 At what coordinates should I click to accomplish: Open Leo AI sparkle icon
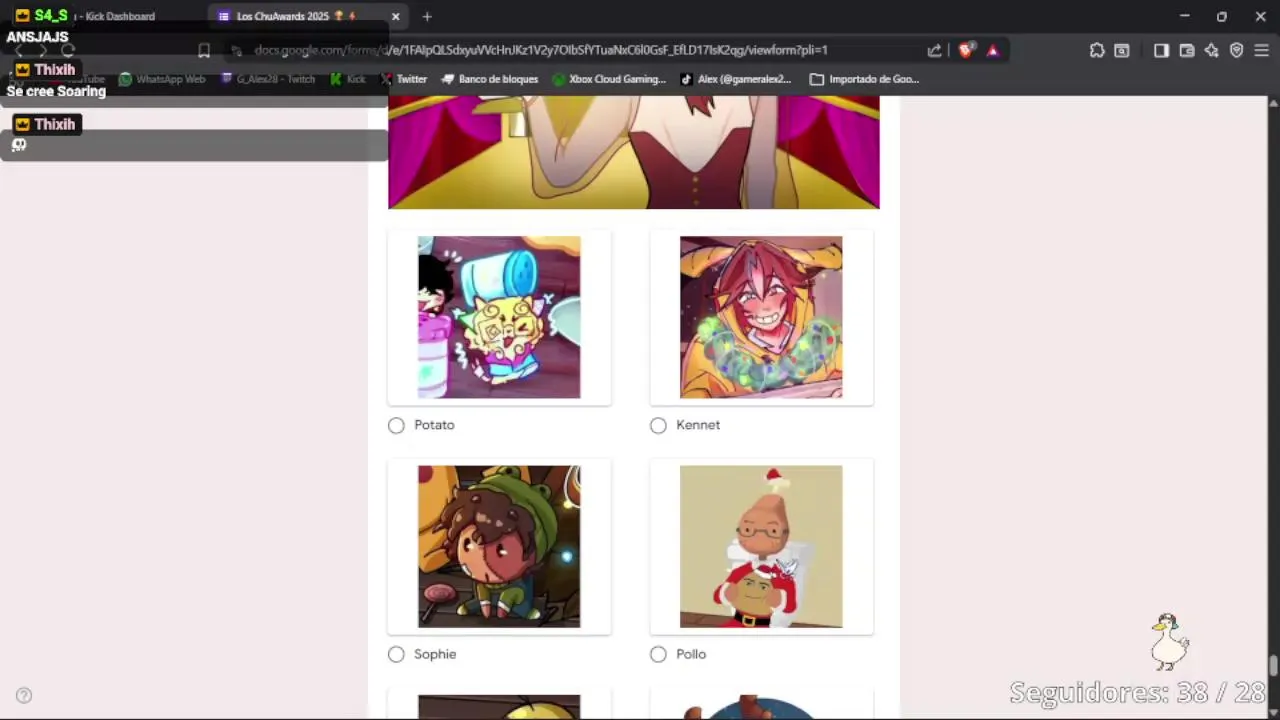coord(1212,50)
